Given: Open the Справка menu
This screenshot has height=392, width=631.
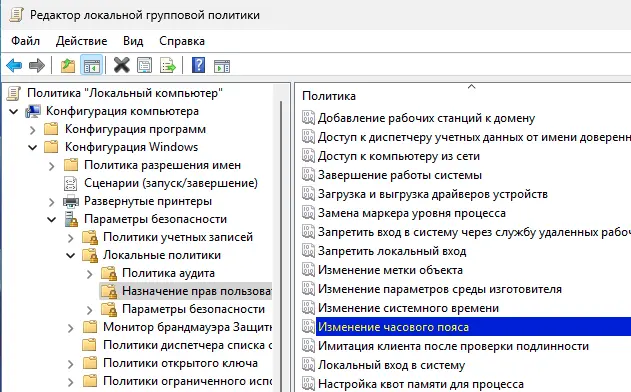Looking at the screenshot, I should [182, 41].
